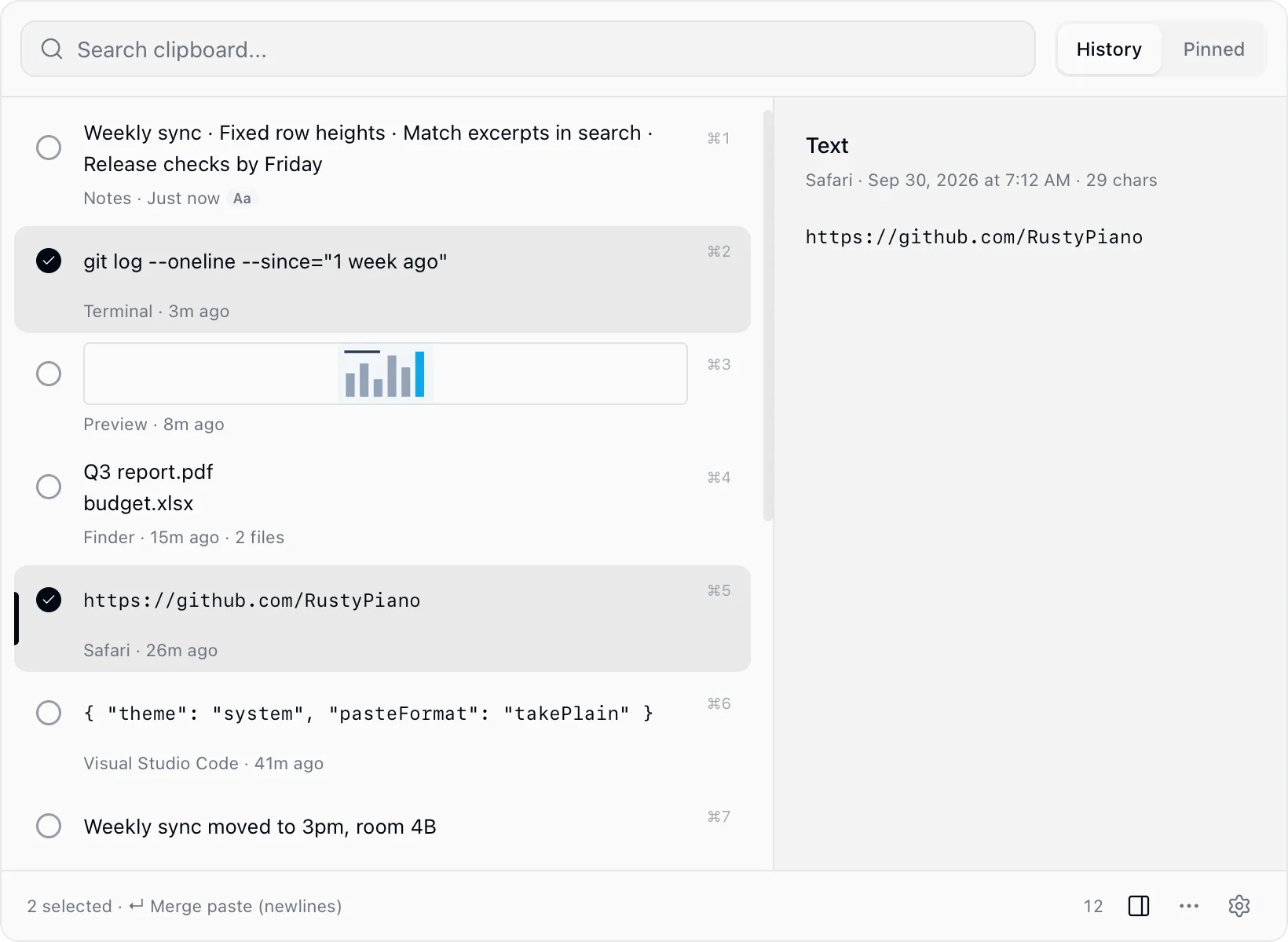Click Merge paste (newlines) action
Viewport: 1288px width, 942px height.
click(x=246, y=906)
